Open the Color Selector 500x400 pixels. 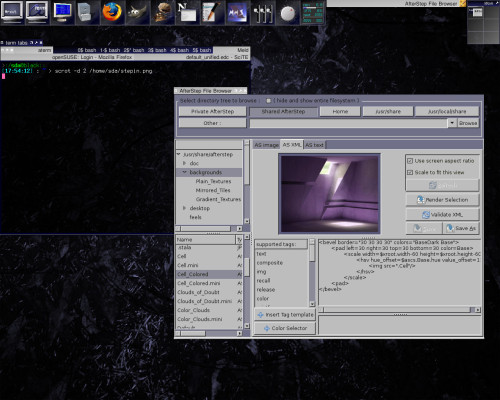285,328
